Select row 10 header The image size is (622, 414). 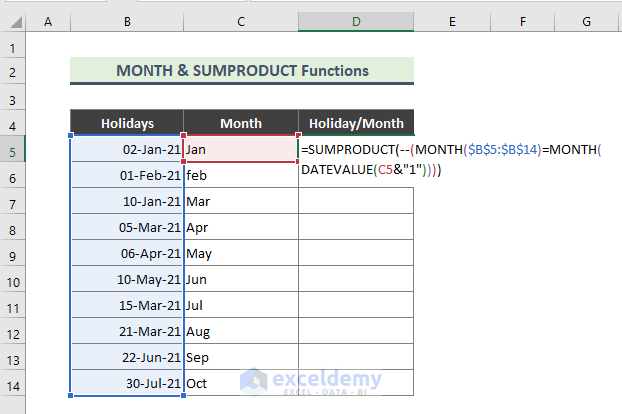[x=15, y=279]
